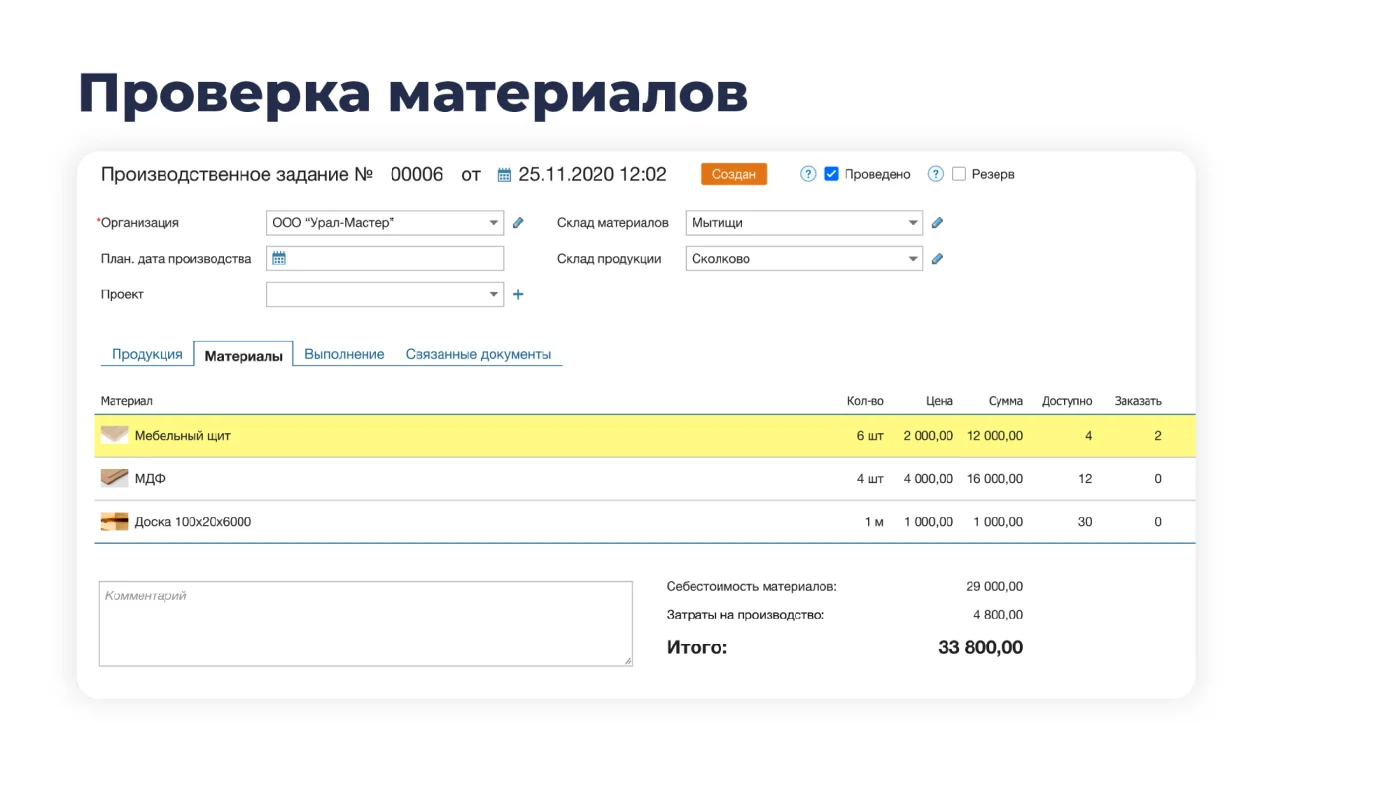Viewport: 1400px width, 788px height.
Task: Click the date 25.11.2020 12:02
Action: [592, 175]
